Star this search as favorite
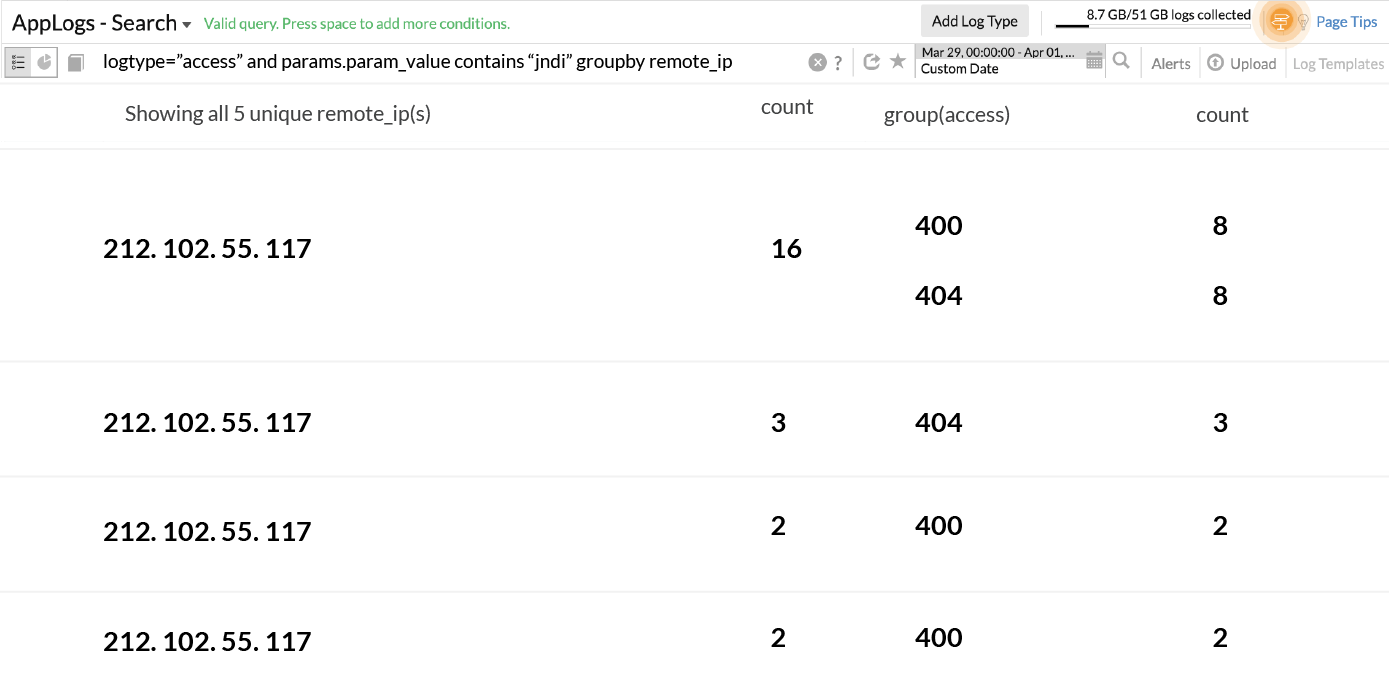This screenshot has width=1389, height=700. [x=897, y=62]
